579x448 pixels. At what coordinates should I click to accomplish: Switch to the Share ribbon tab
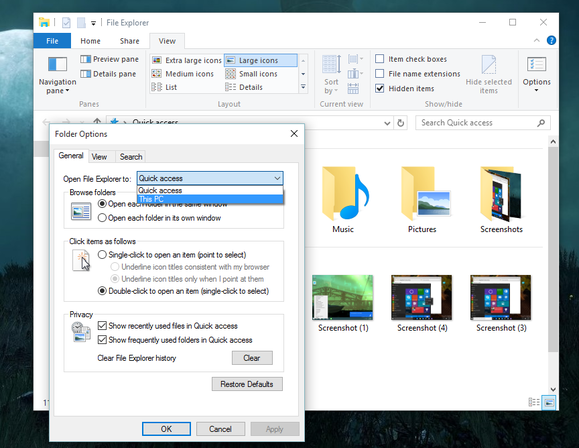pyautogui.click(x=130, y=41)
